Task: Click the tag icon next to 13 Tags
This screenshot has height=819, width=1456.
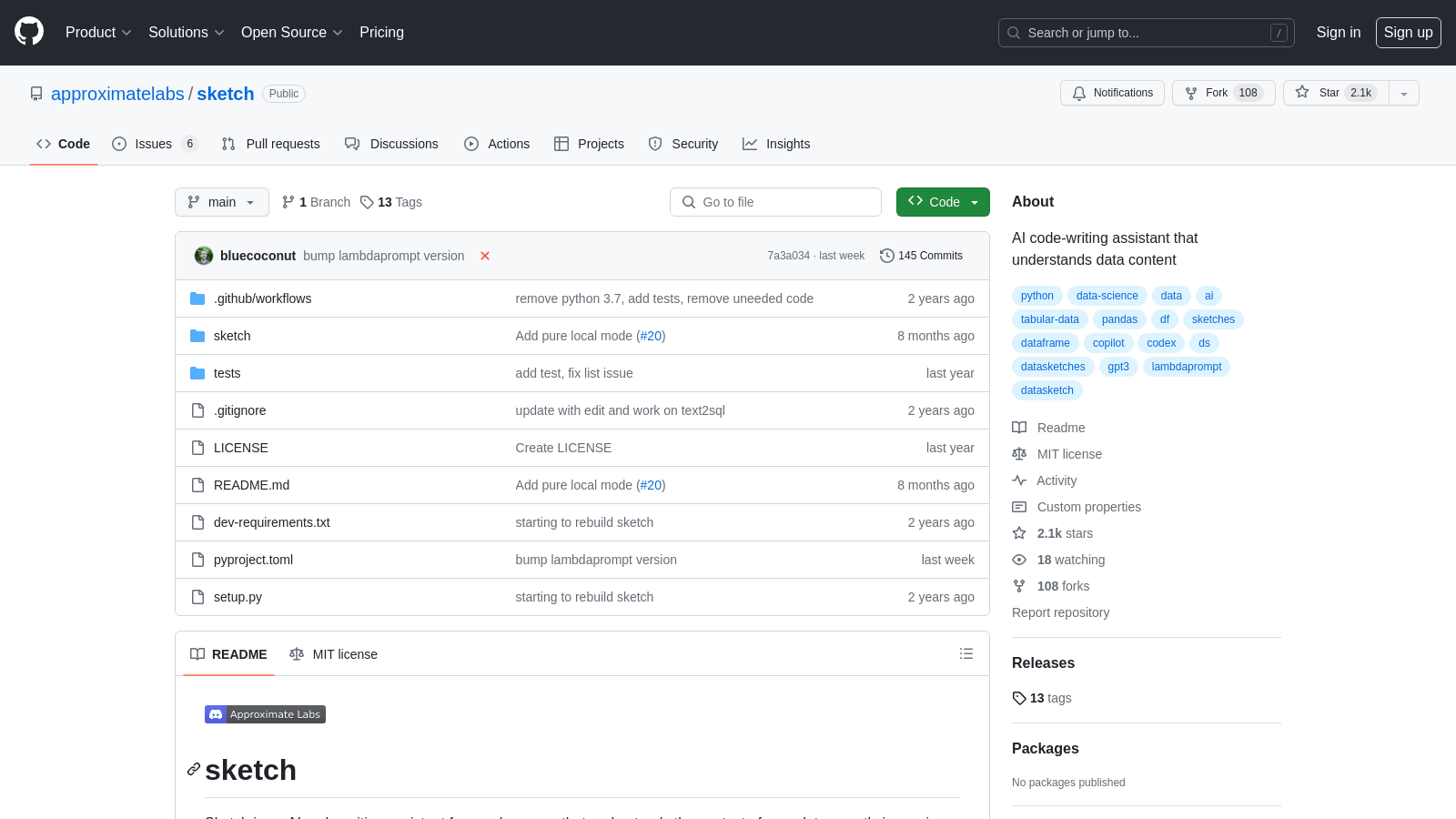Action: (367, 202)
